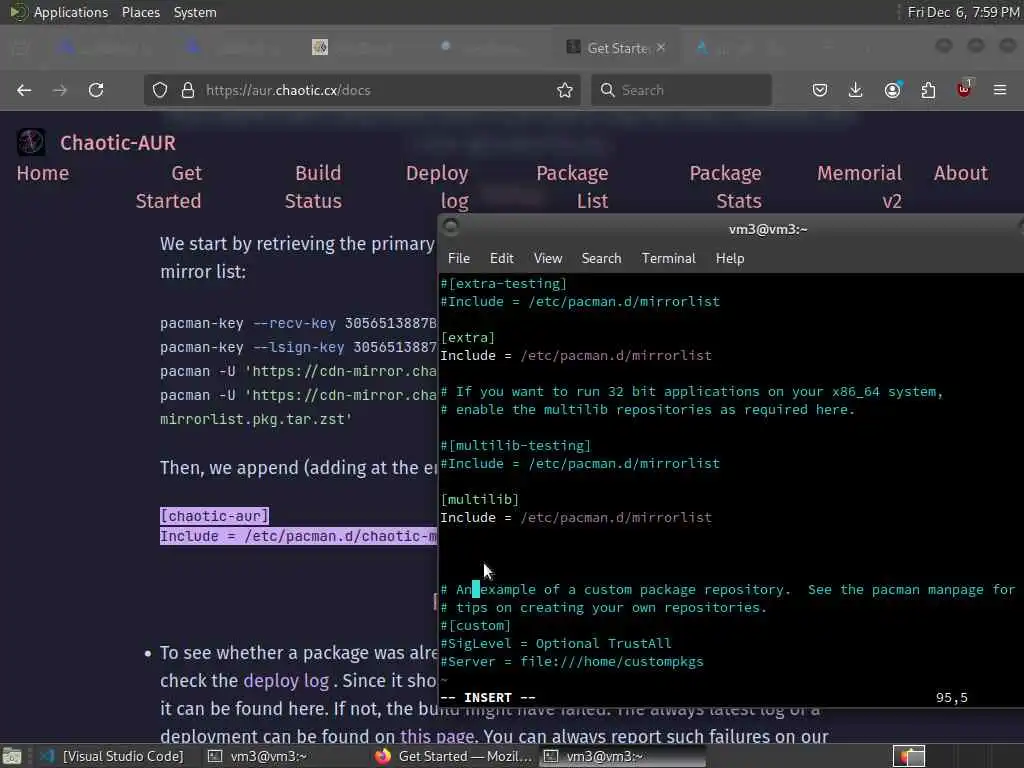Open the Terminal menu in terminal window

point(669,259)
